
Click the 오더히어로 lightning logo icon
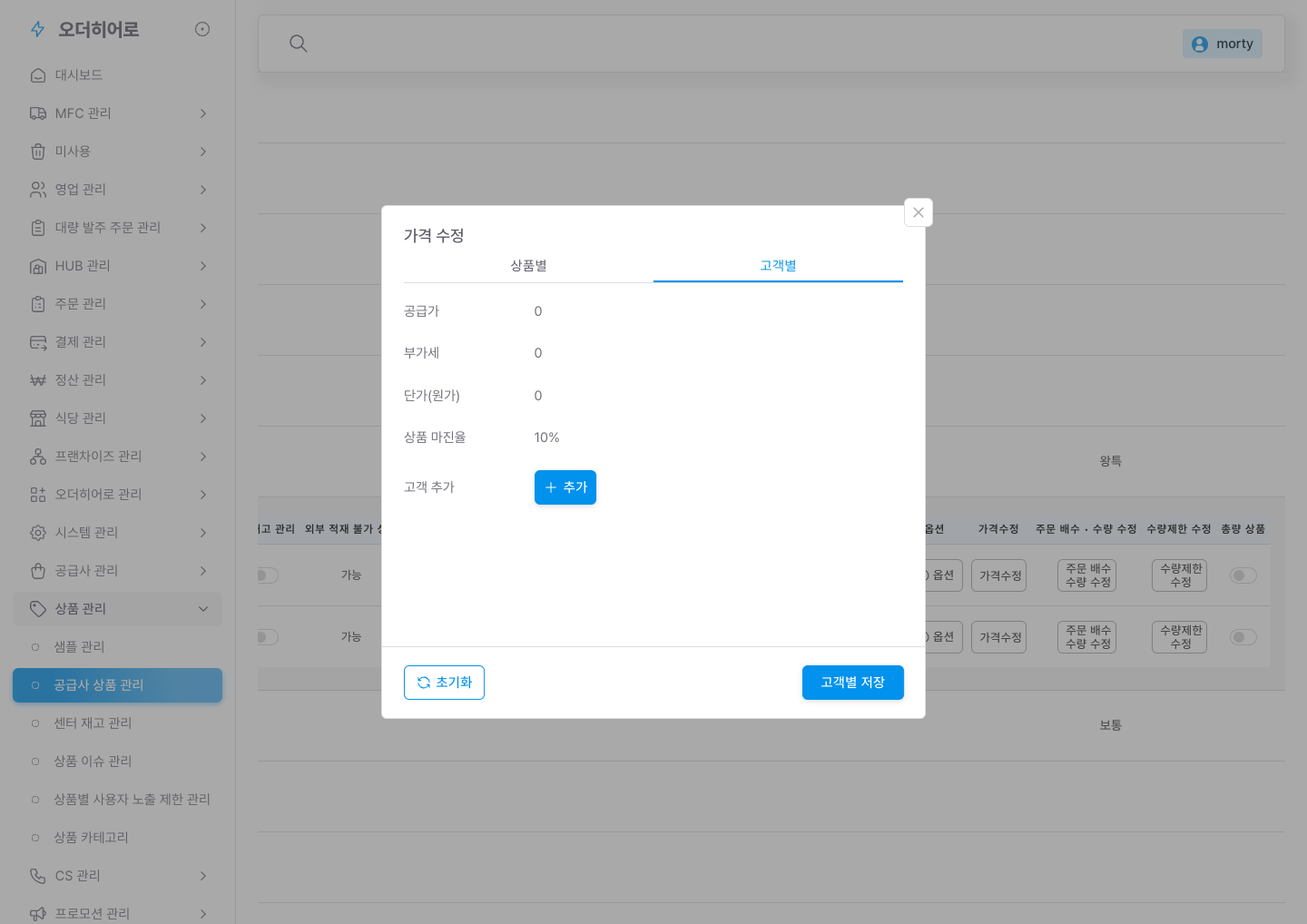(x=37, y=29)
